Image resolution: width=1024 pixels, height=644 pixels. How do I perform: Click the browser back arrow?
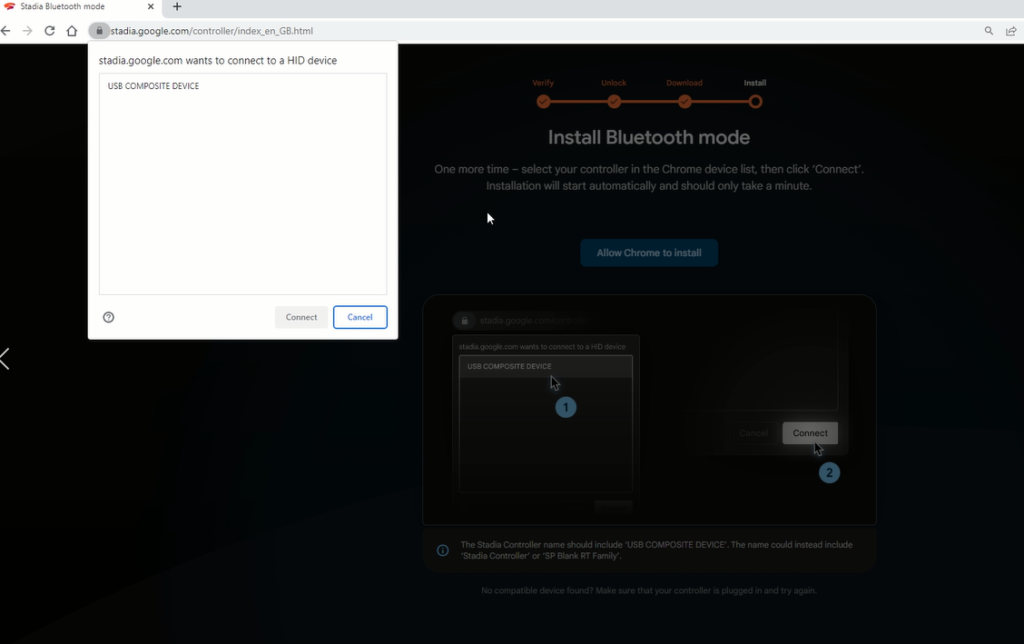click(x=6, y=31)
